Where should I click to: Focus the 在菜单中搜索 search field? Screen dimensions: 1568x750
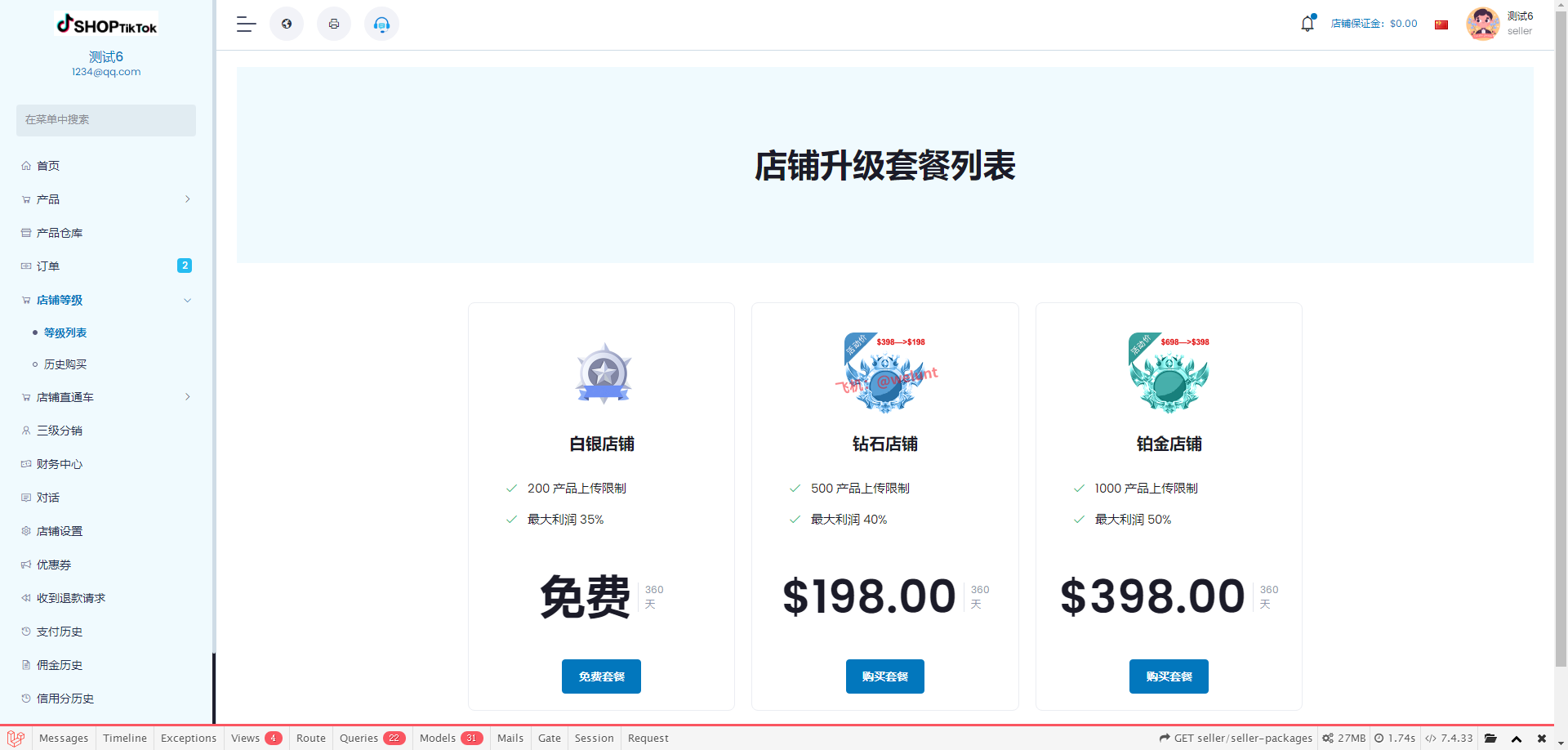coord(106,120)
